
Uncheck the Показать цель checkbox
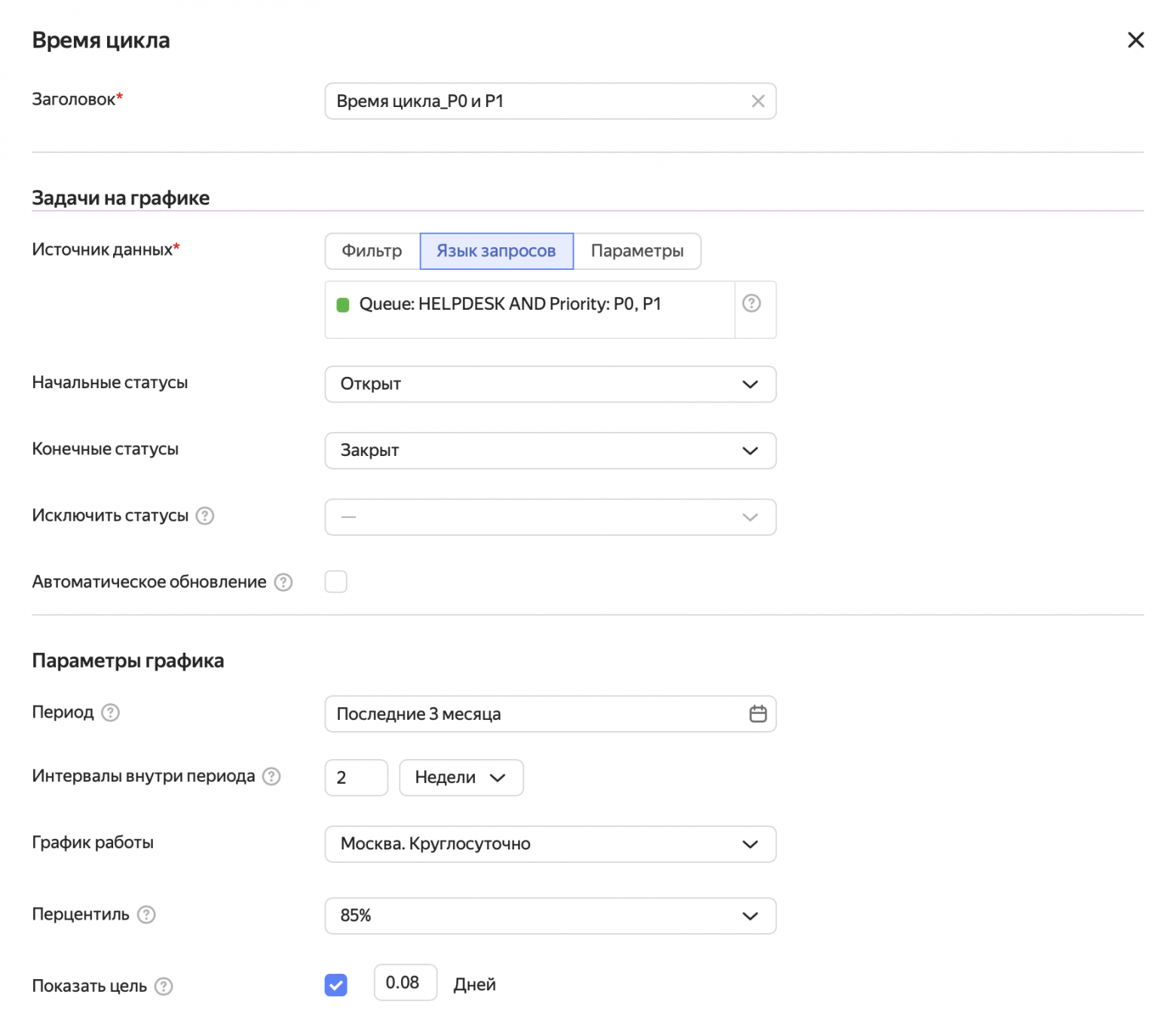tap(335, 984)
